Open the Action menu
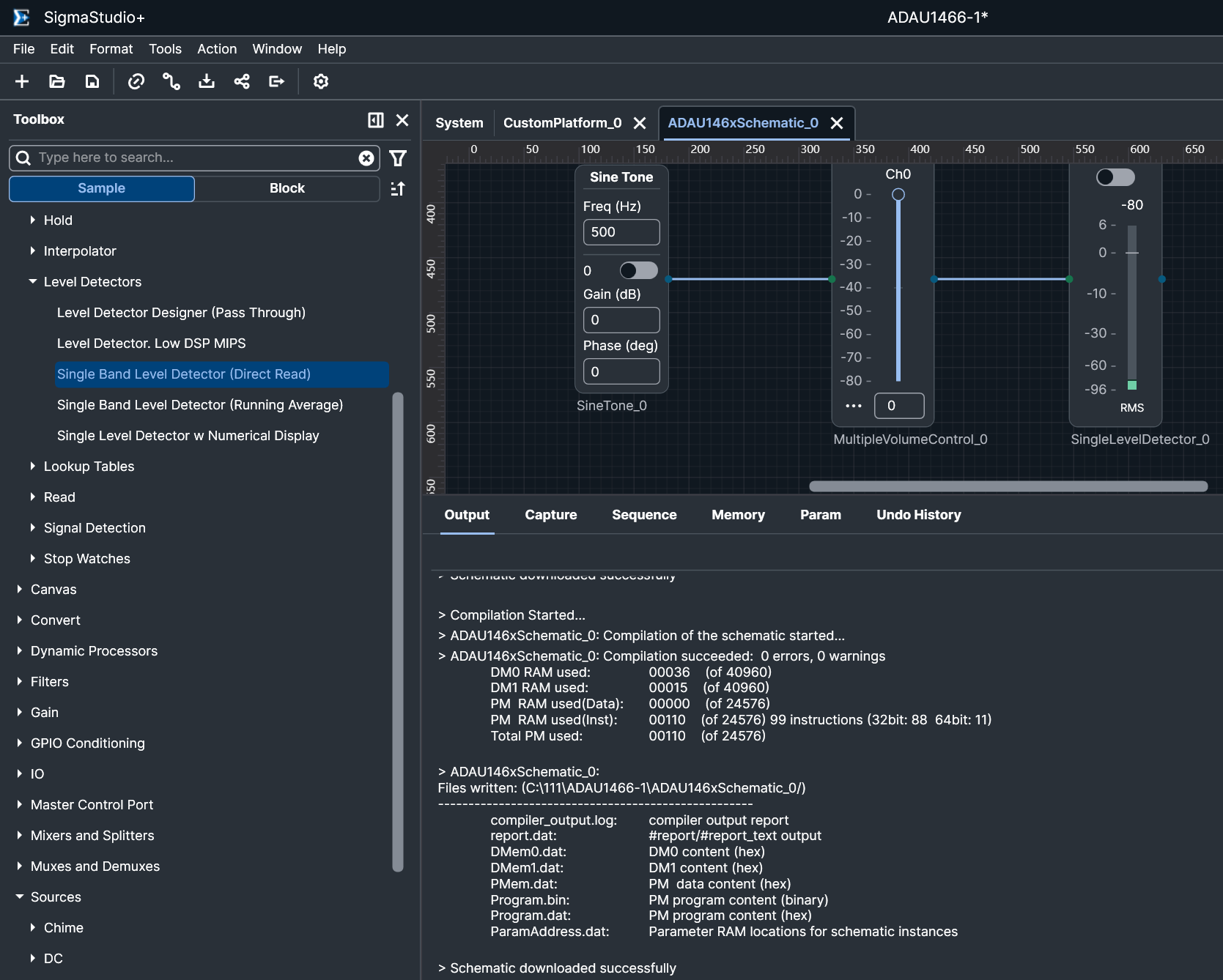The image size is (1223, 980). click(x=217, y=49)
